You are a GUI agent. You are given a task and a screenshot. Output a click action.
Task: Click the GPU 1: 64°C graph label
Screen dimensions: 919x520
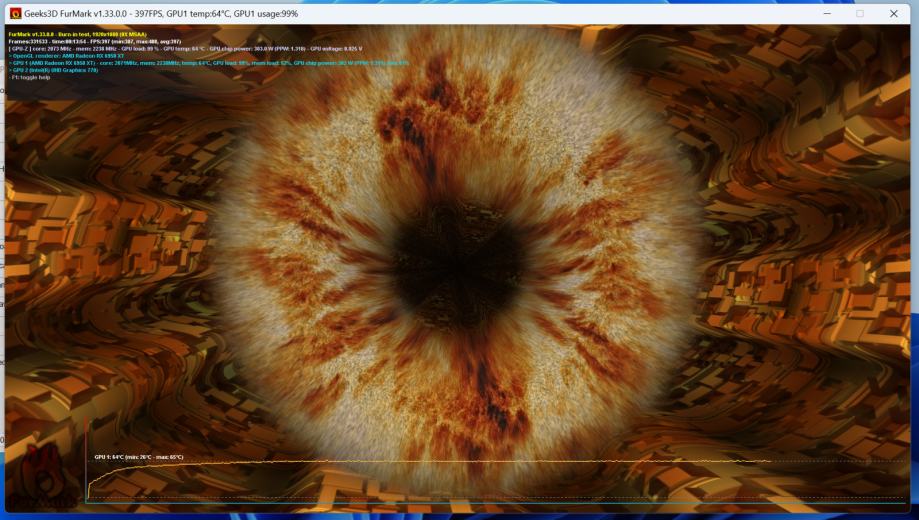click(138, 456)
